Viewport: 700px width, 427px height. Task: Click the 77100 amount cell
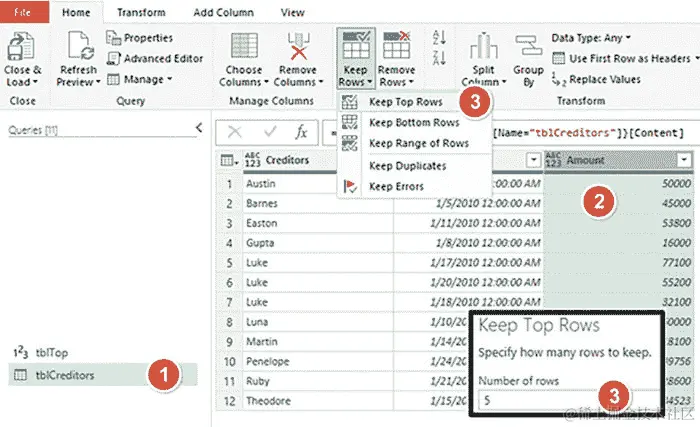tap(619, 263)
